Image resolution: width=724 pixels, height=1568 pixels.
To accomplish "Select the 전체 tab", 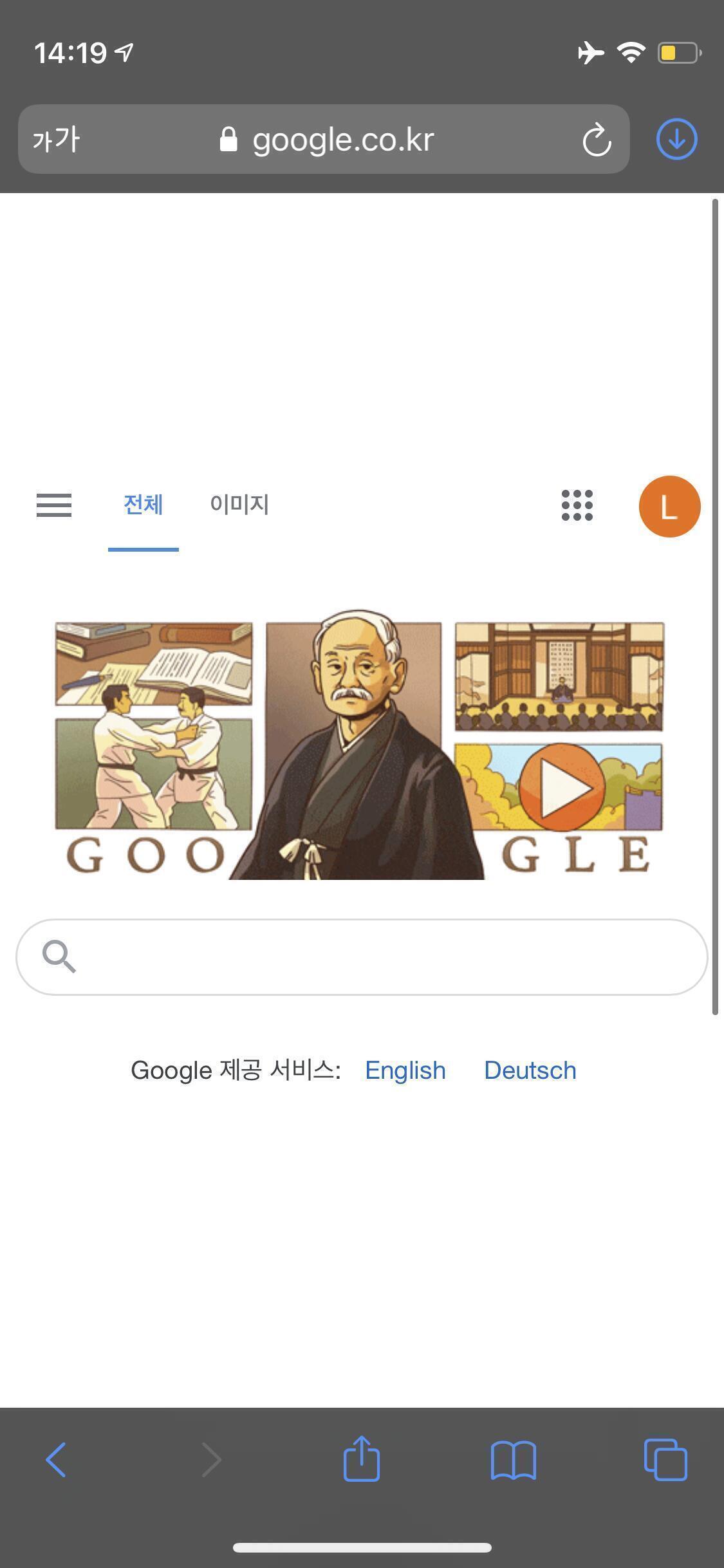I will click(x=144, y=504).
